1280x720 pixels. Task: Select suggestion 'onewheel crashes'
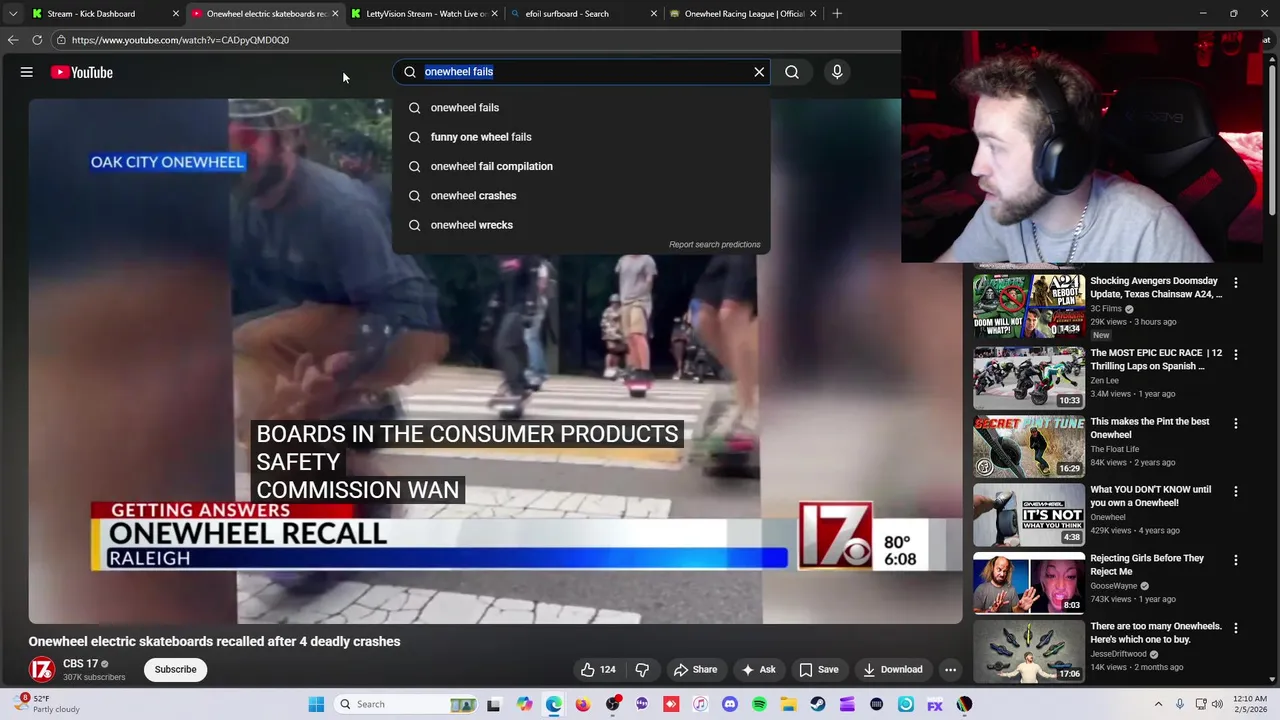point(581,196)
